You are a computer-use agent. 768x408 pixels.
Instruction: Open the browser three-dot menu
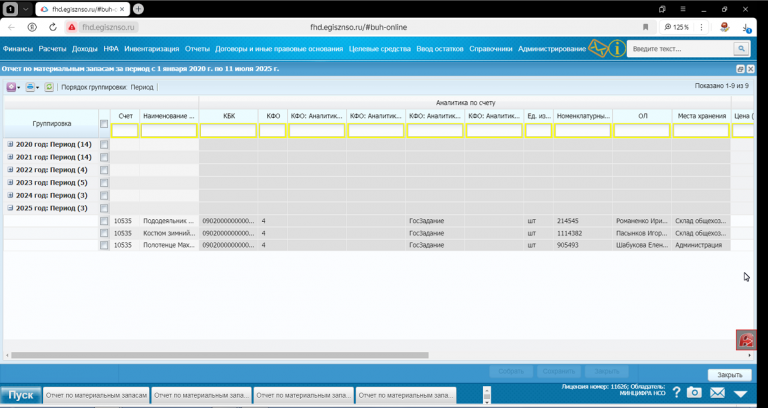pyautogui.click(x=702, y=27)
